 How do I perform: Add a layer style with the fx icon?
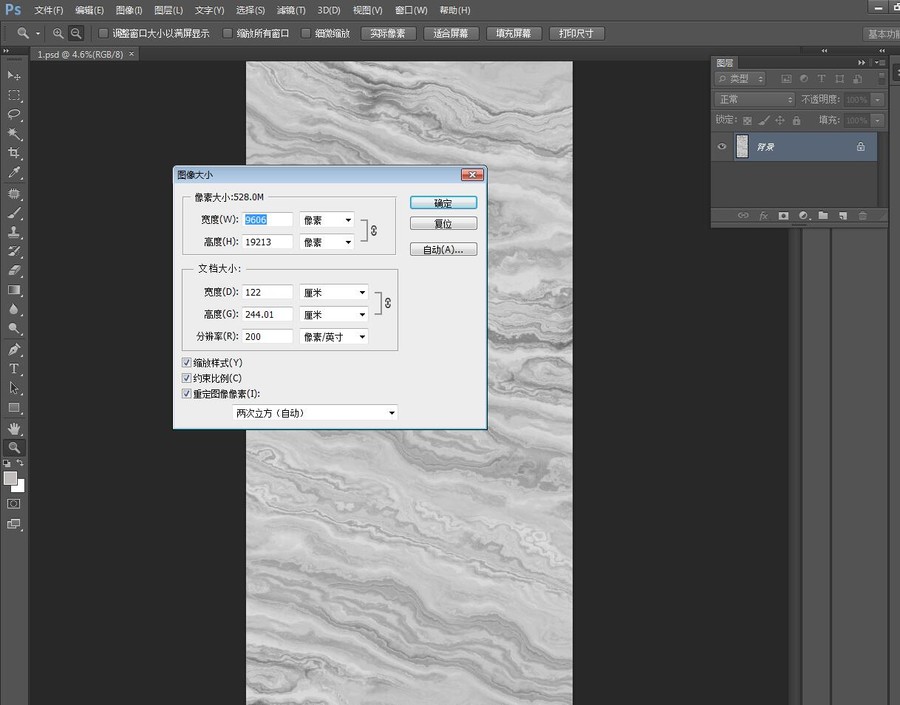tap(763, 215)
